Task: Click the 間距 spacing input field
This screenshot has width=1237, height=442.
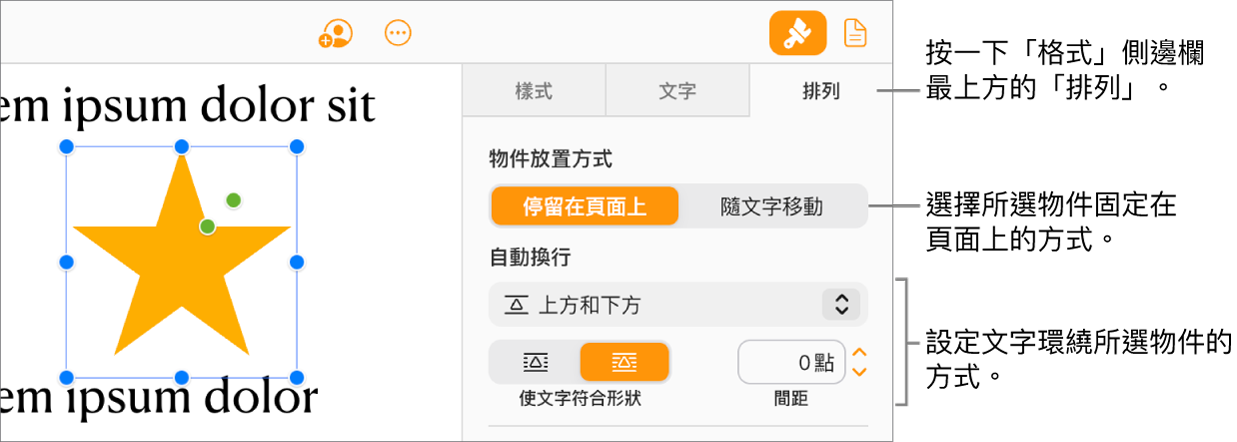Action: point(791,362)
